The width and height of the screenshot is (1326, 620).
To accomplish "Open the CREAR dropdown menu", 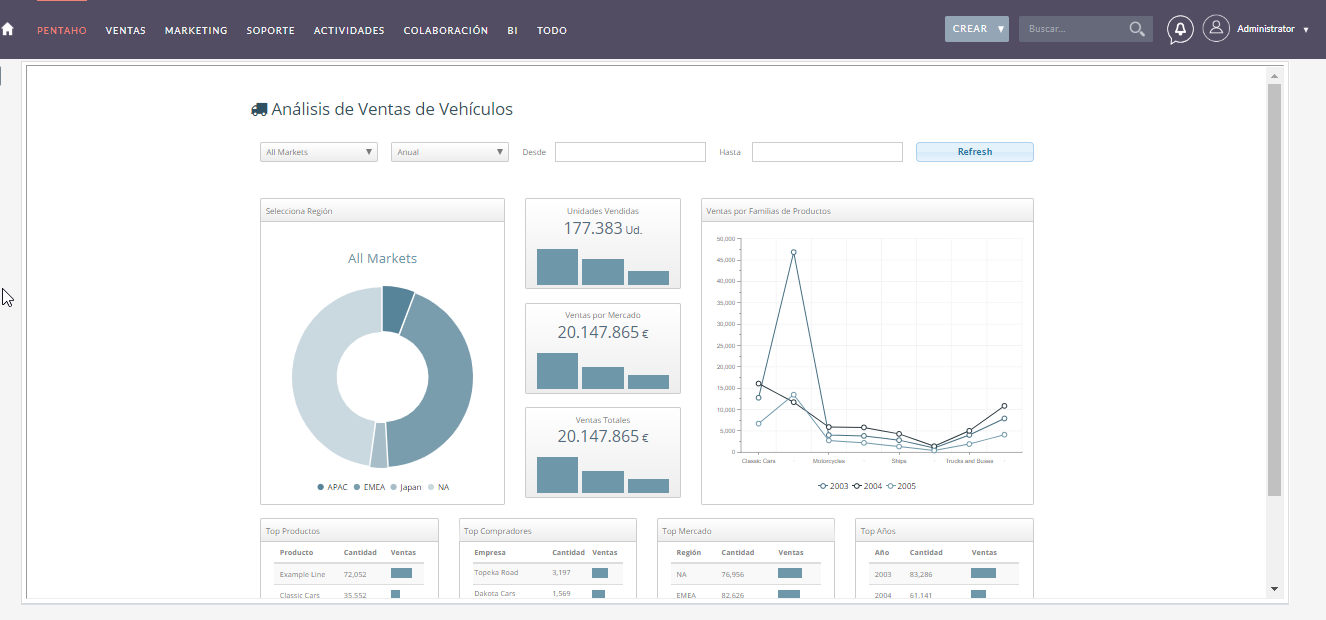I will point(976,29).
